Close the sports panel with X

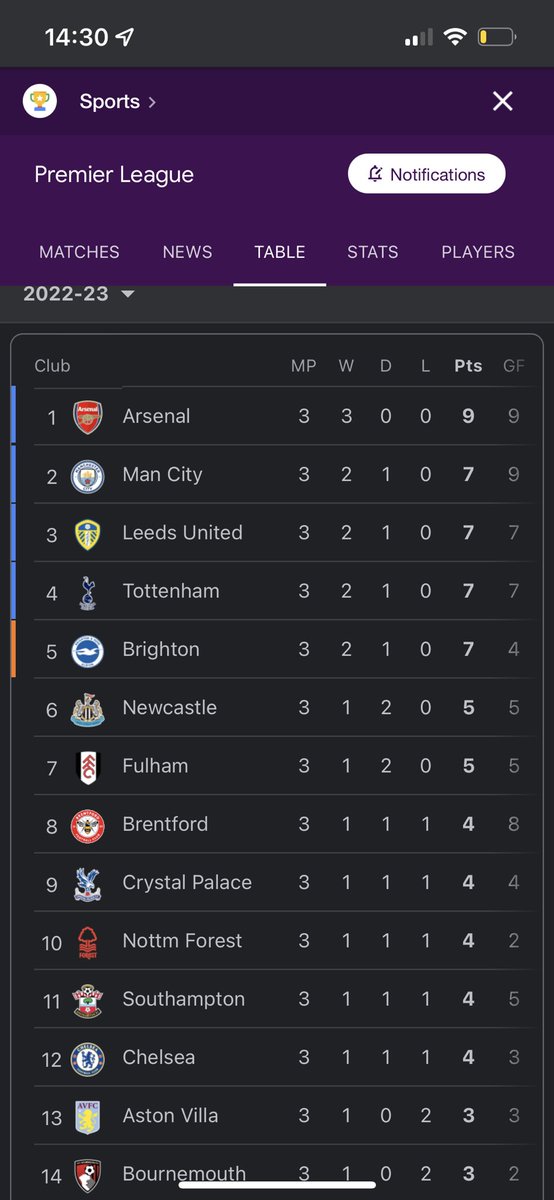503,101
